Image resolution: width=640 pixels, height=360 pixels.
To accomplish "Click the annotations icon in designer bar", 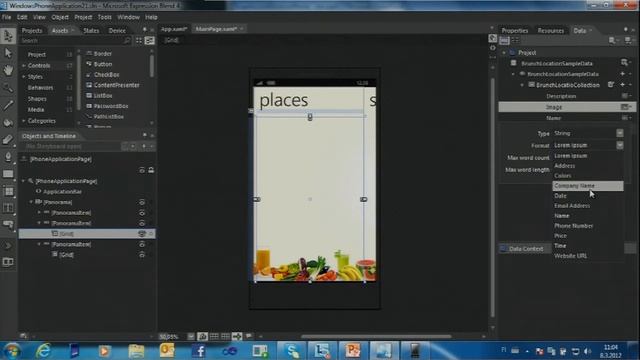I will click(249, 337).
